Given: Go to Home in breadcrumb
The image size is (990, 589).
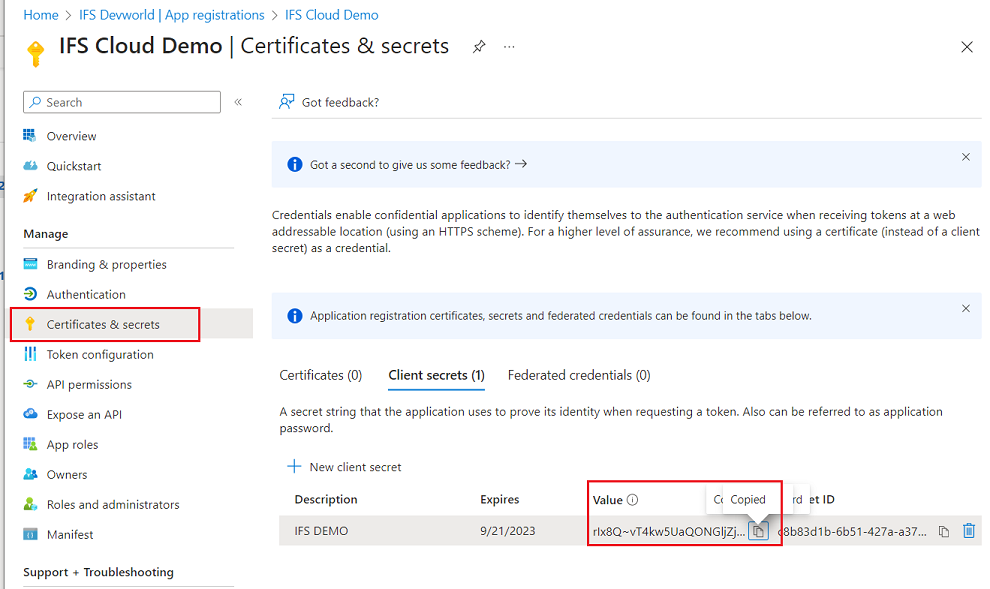Looking at the screenshot, I should point(41,15).
